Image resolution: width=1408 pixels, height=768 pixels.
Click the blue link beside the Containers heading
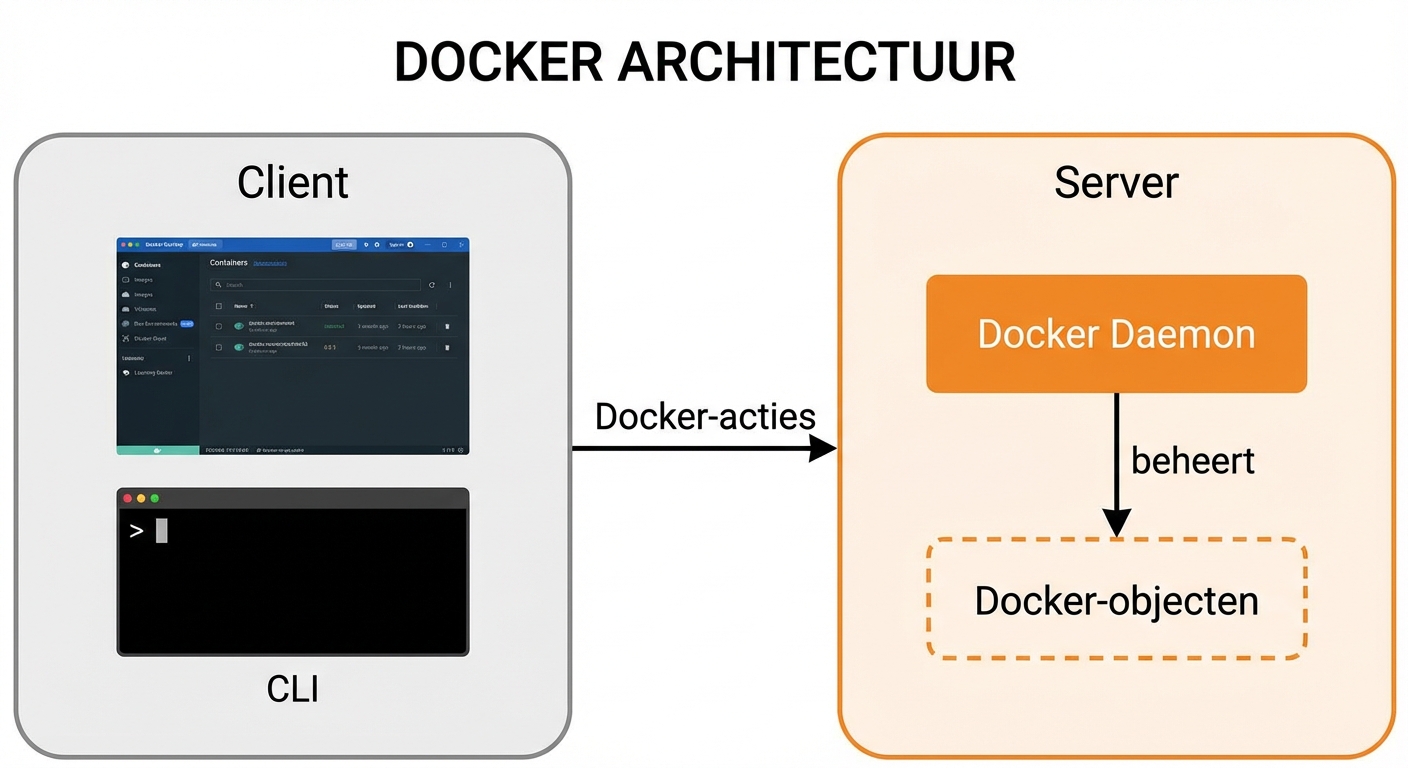click(269, 263)
